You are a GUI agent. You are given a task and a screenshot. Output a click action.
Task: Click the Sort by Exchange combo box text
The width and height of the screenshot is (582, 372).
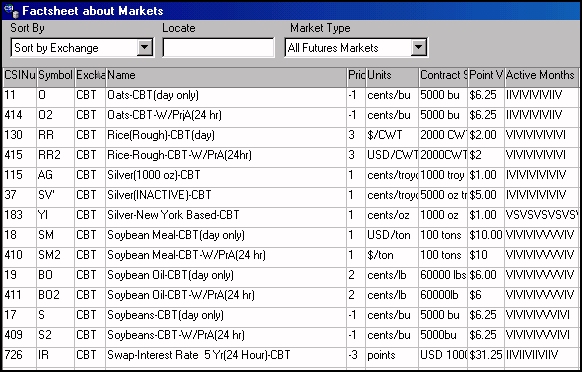pos(56,48)
